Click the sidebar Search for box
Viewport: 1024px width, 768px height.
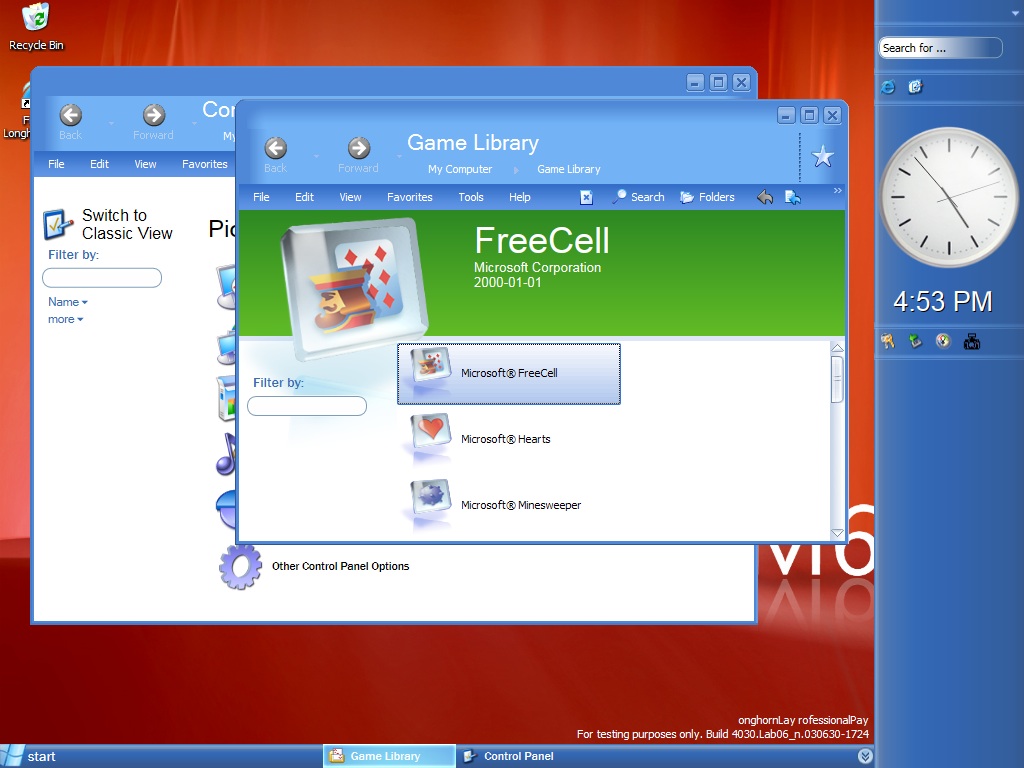click(940, 48)
